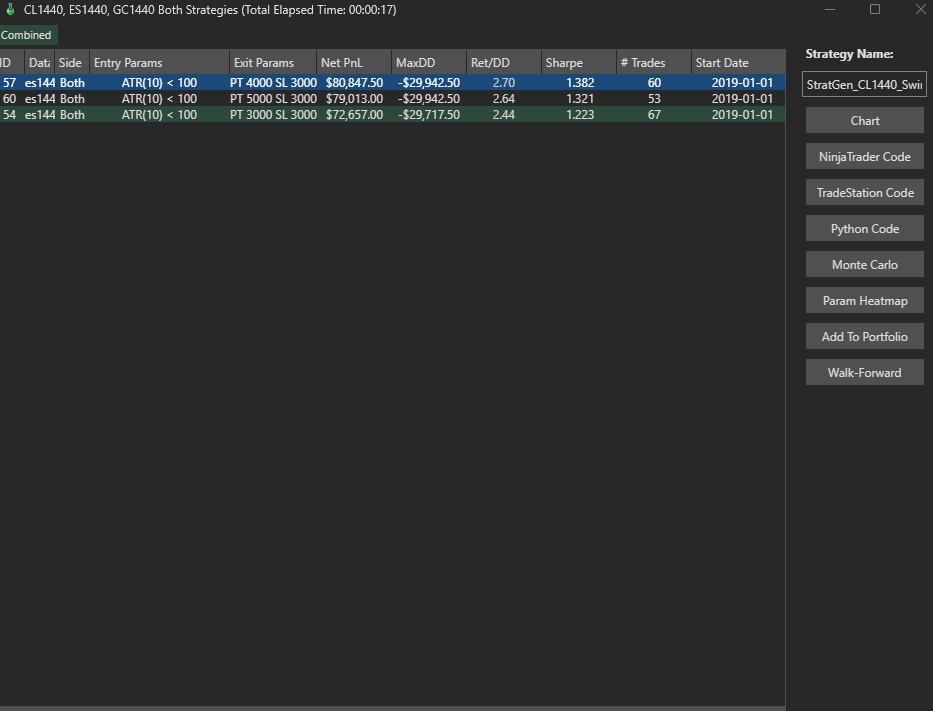Click exit params PT 4000 SL 3000
The image size is (933, 711).
coord(273,83)
